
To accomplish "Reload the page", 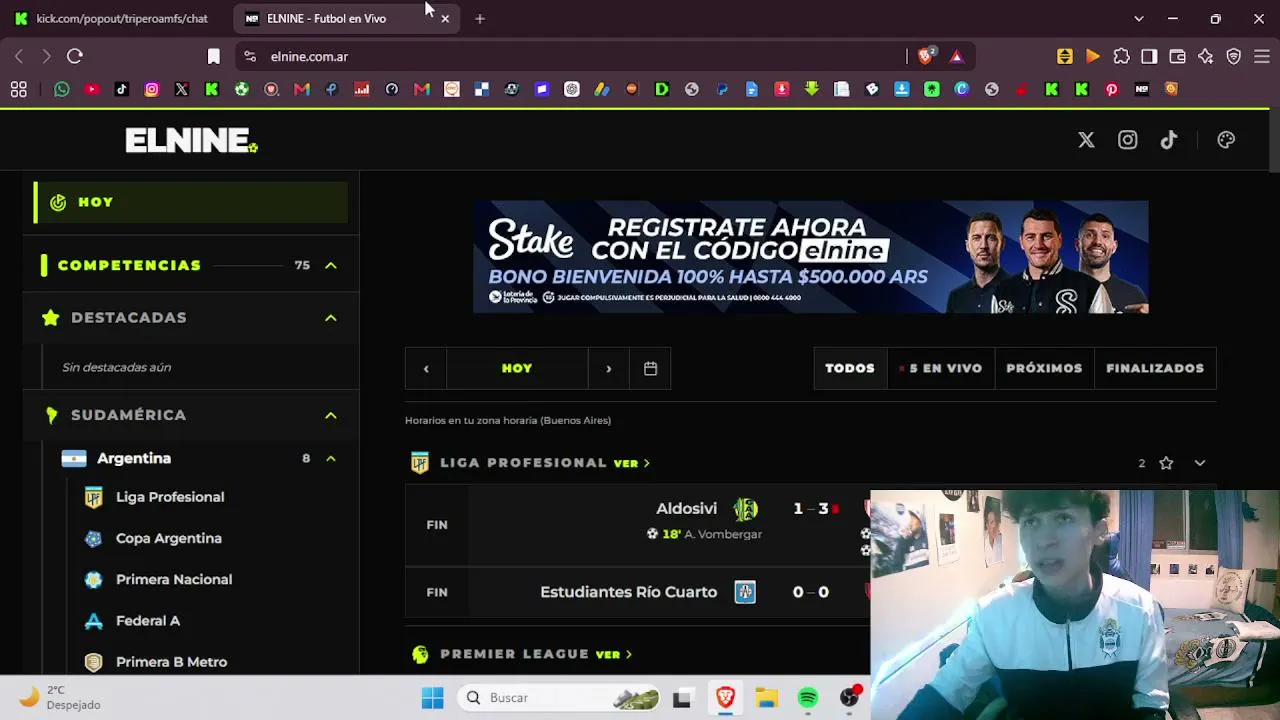I will point(75,56).
